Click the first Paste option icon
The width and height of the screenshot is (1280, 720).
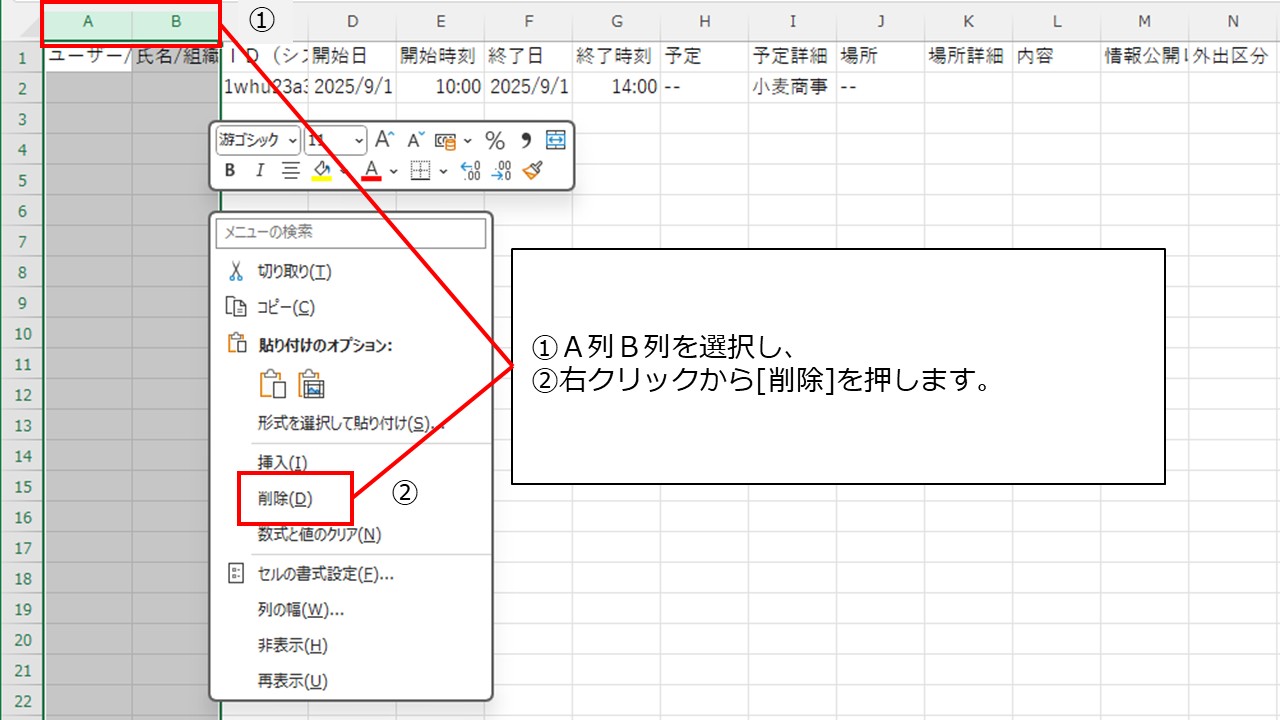click(273, 384)
